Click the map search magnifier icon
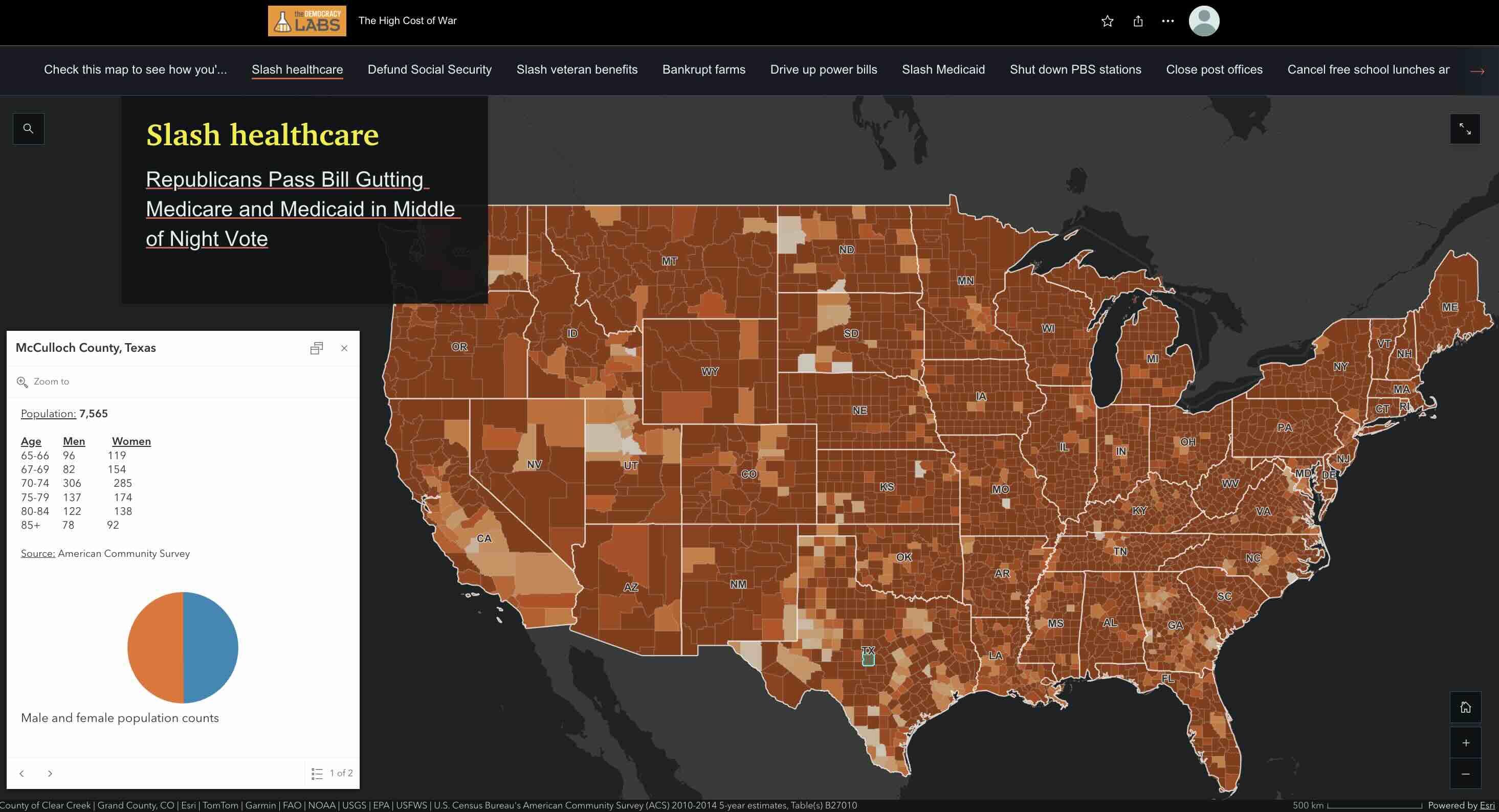The width and height of the screenshot is (1499, 812). (28, 128)
